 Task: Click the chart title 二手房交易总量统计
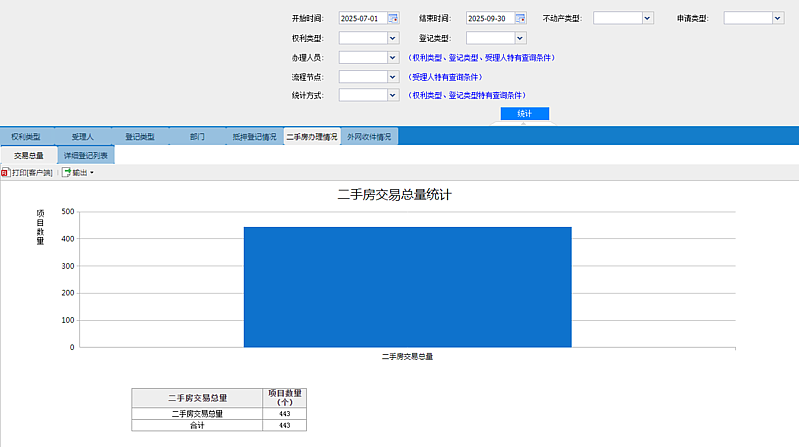[x=394, y=195]
